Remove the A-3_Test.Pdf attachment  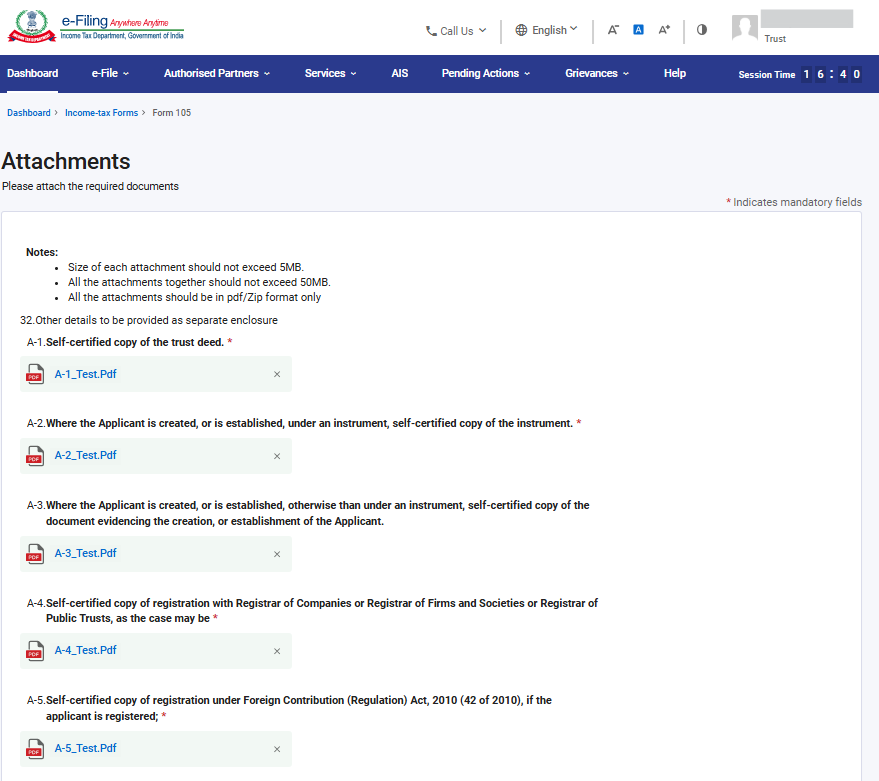pyautogui.click(x=277, y=554)
